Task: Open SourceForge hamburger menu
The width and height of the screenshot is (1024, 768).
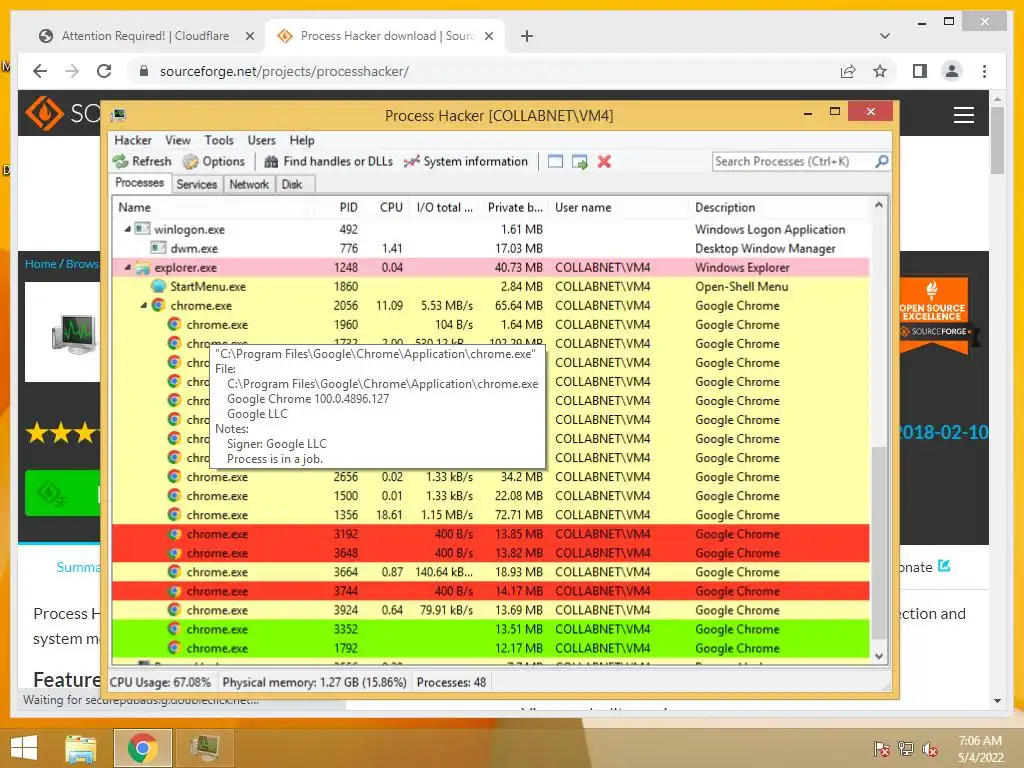Action: point(964,115)
